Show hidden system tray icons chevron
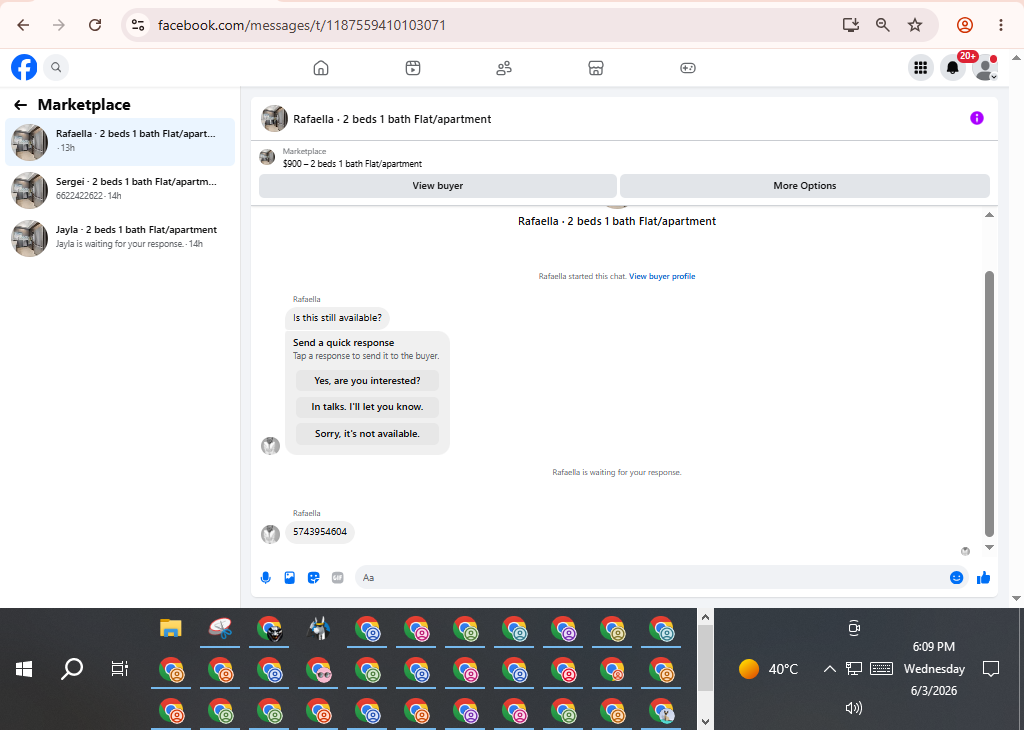Viewport: 1024px width, 730px height. 829,669
